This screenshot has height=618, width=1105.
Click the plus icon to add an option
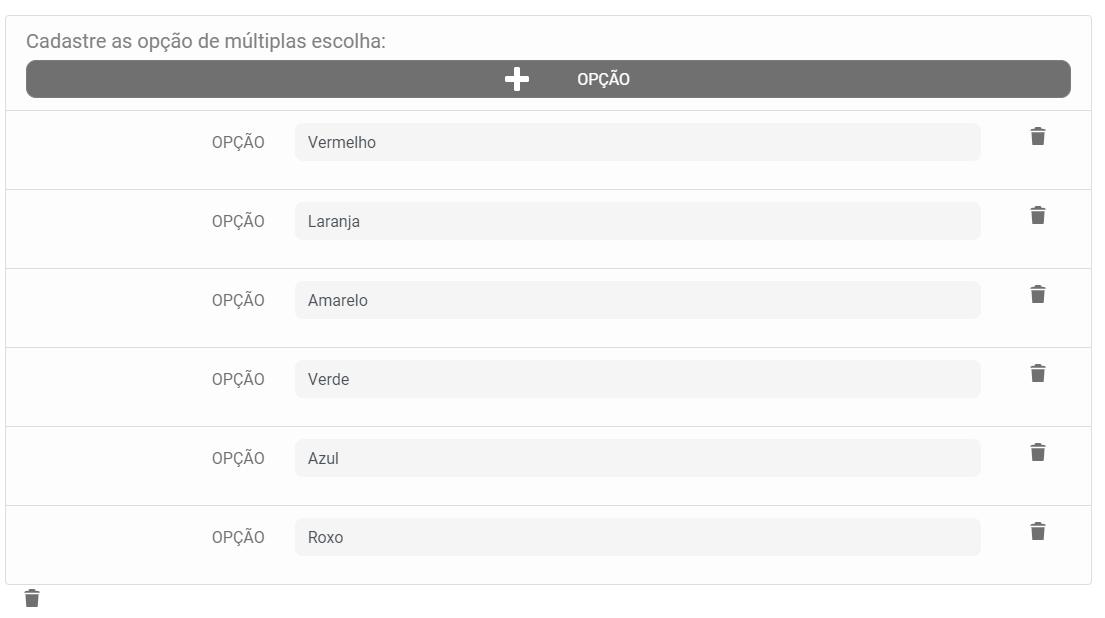coord(517,80)
